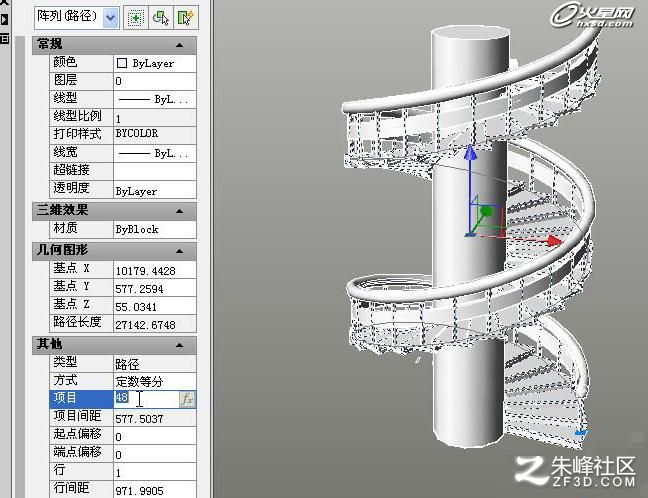Click the 打印样式 BYCOLOR value
This screenshot has height=498, width=648.
(155, 135)
